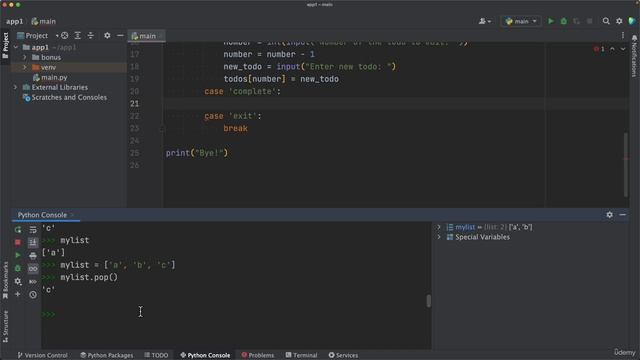
Task: Click the Python Console button in bottom bar
Action: (x=205, y=355)
